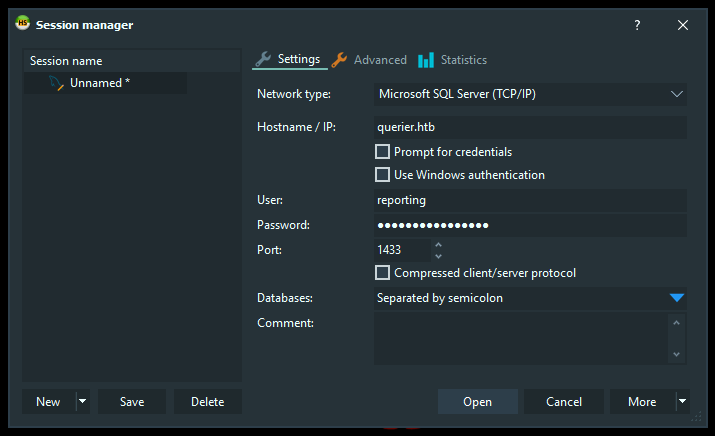Click into the Hostname / IP field

pyautogui.click(x=529, y=127)
